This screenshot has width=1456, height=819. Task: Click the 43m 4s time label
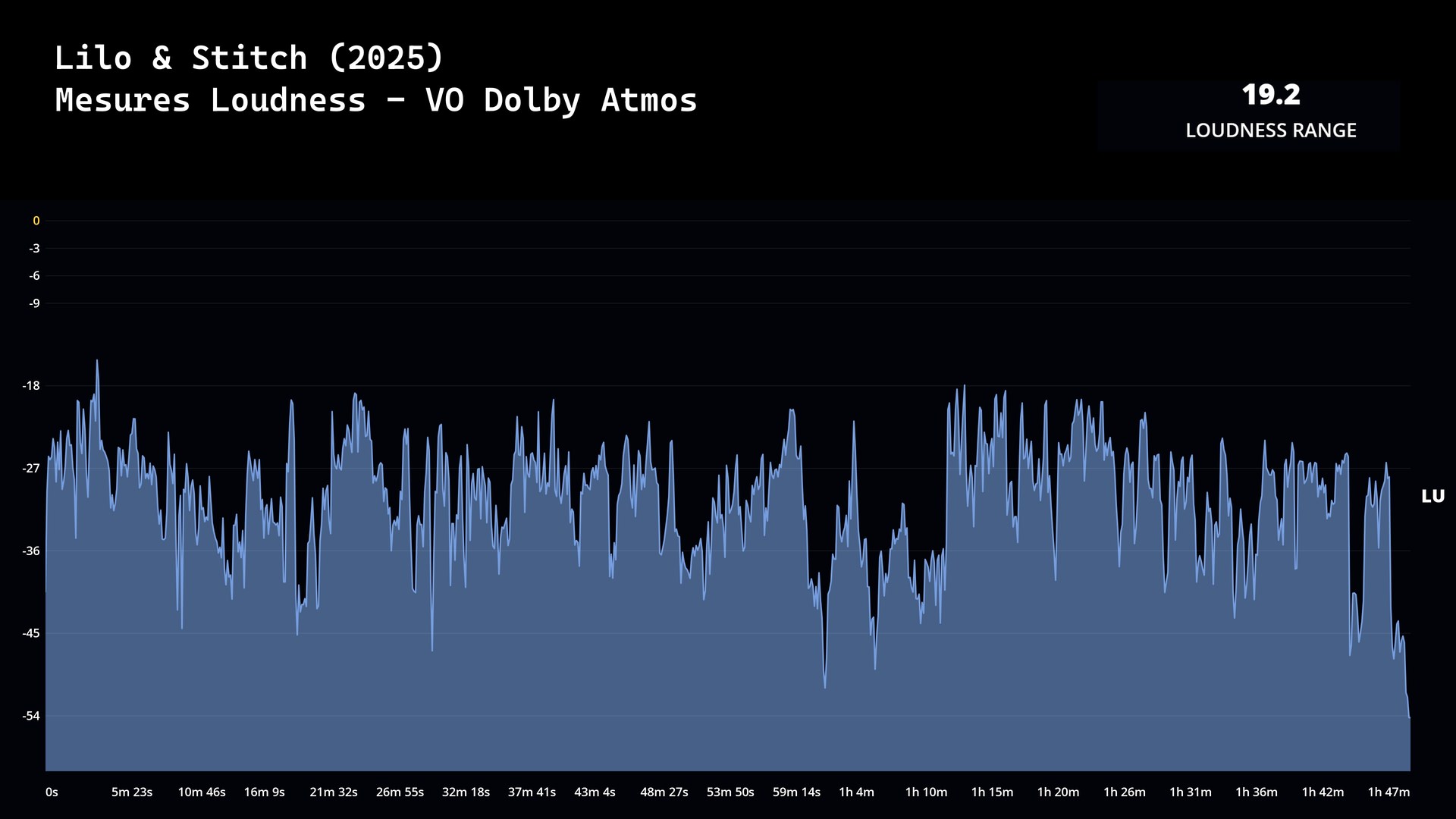point(595,792)
